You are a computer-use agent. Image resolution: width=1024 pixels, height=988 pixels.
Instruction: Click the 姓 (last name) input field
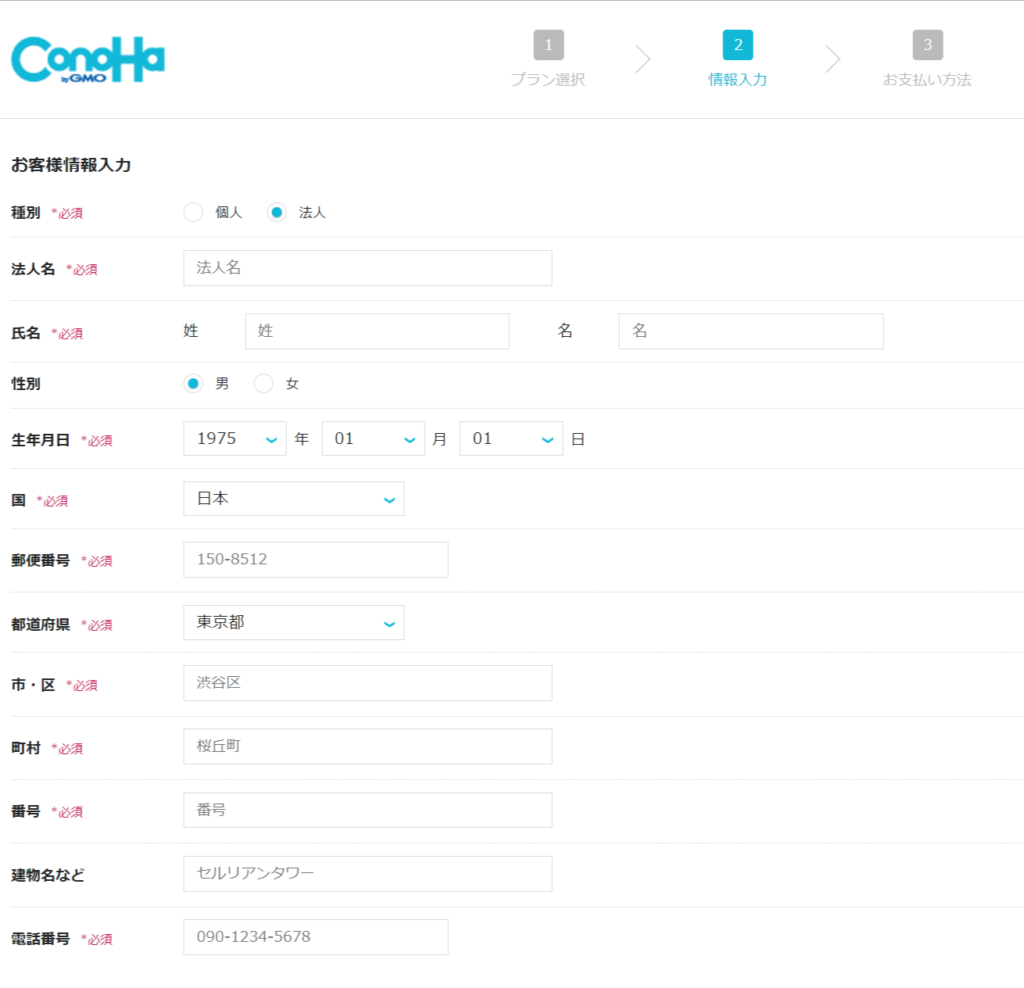pos(377,331)
